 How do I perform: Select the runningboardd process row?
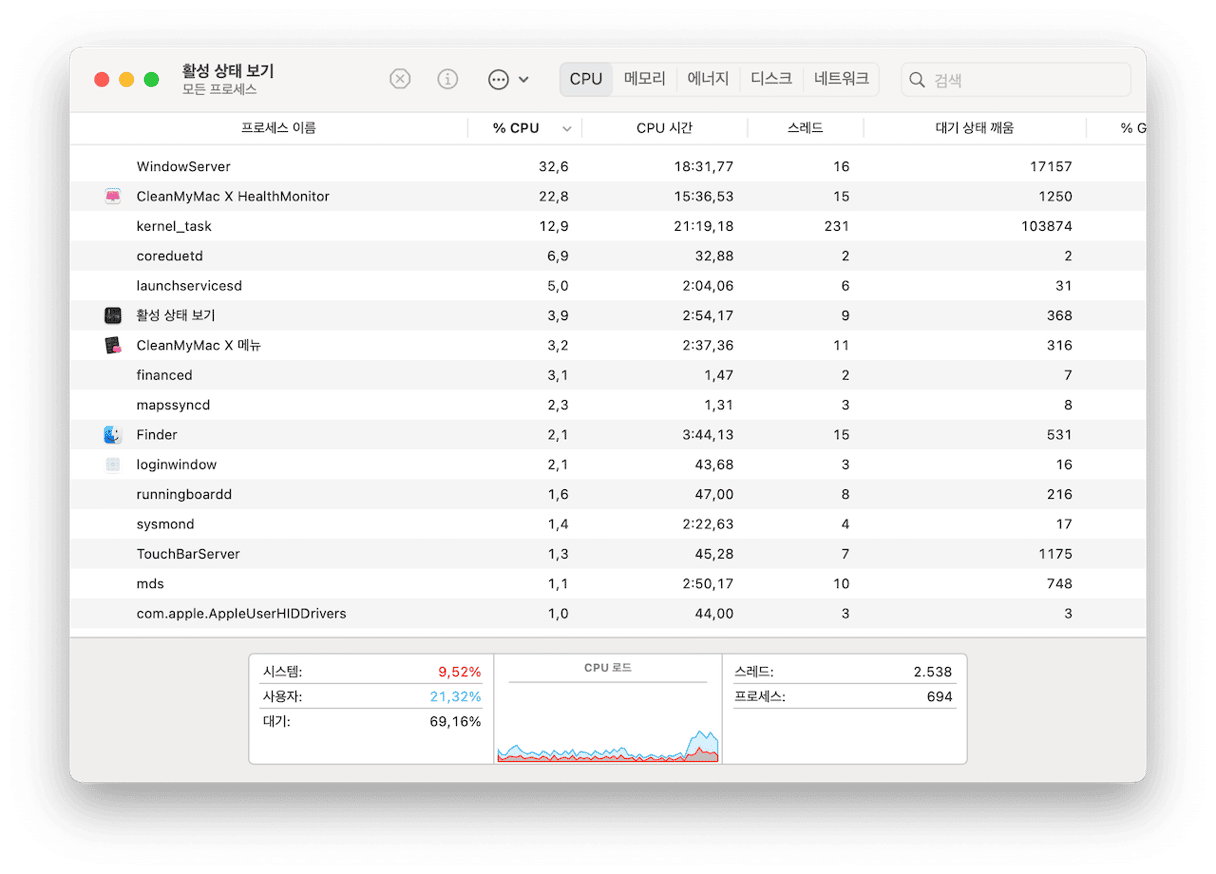608,494
